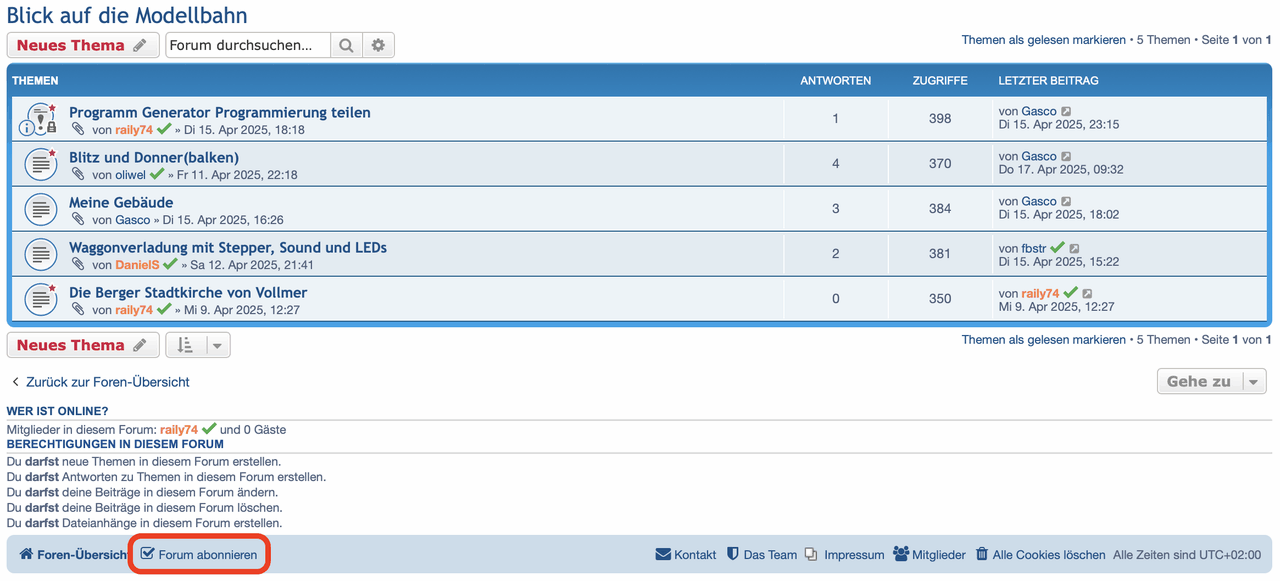
Task: Click topic icon for Programm Generator thread
Action: (39, 119)
